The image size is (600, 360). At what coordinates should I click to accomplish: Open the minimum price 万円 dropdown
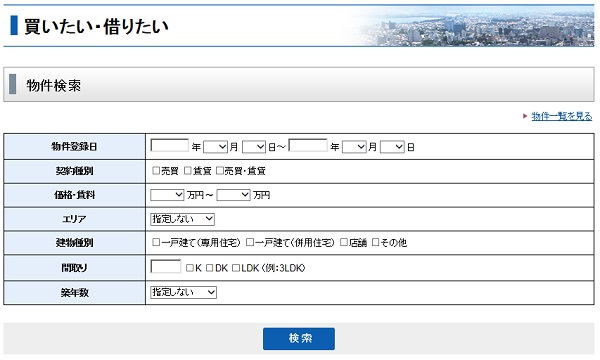point(167,195)
